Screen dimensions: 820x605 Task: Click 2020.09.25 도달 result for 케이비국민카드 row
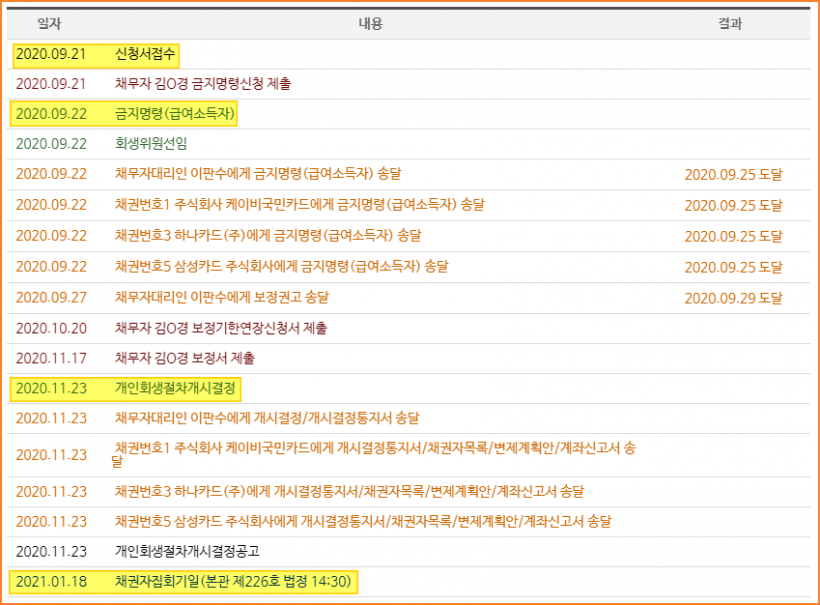coord(734,205)
